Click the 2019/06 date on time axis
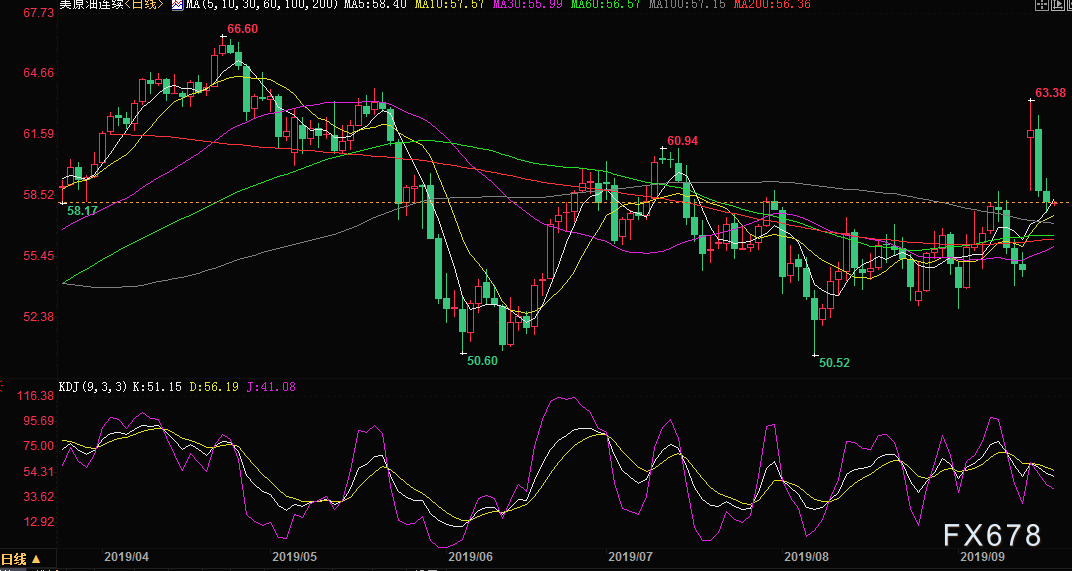The image size is (1072, 571). point(470,556)
